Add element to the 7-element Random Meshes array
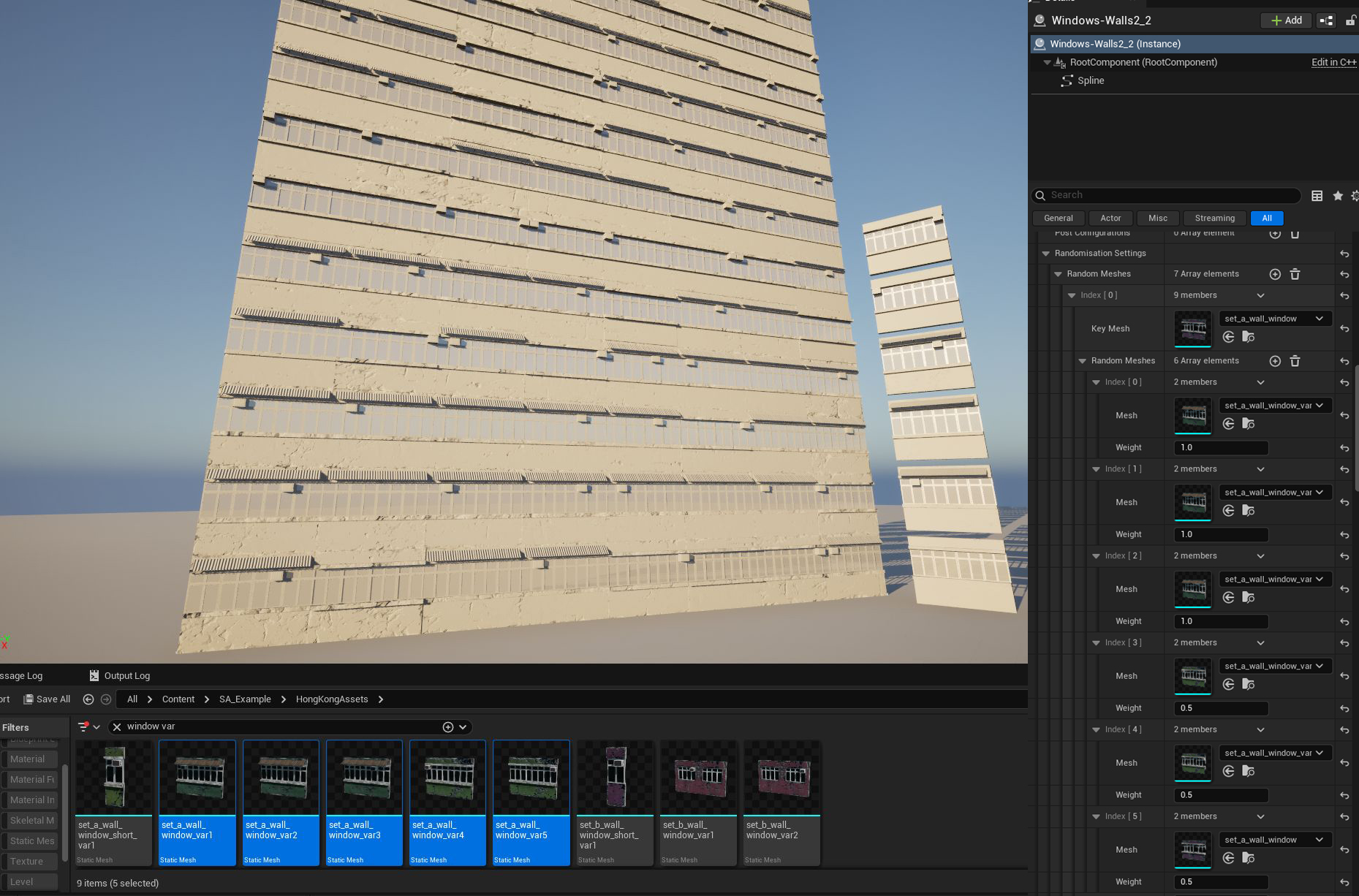1359x896 pixels. tap(1275, 274)
